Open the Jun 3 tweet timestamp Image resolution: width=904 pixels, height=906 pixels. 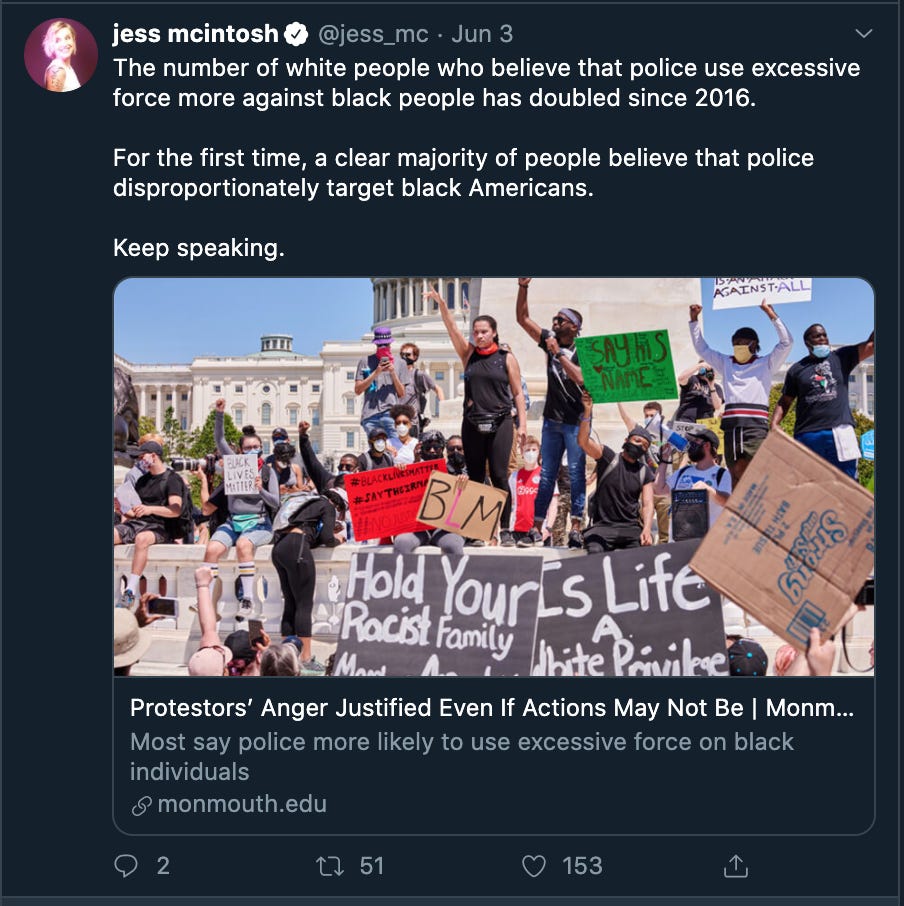tap(482, 34)
